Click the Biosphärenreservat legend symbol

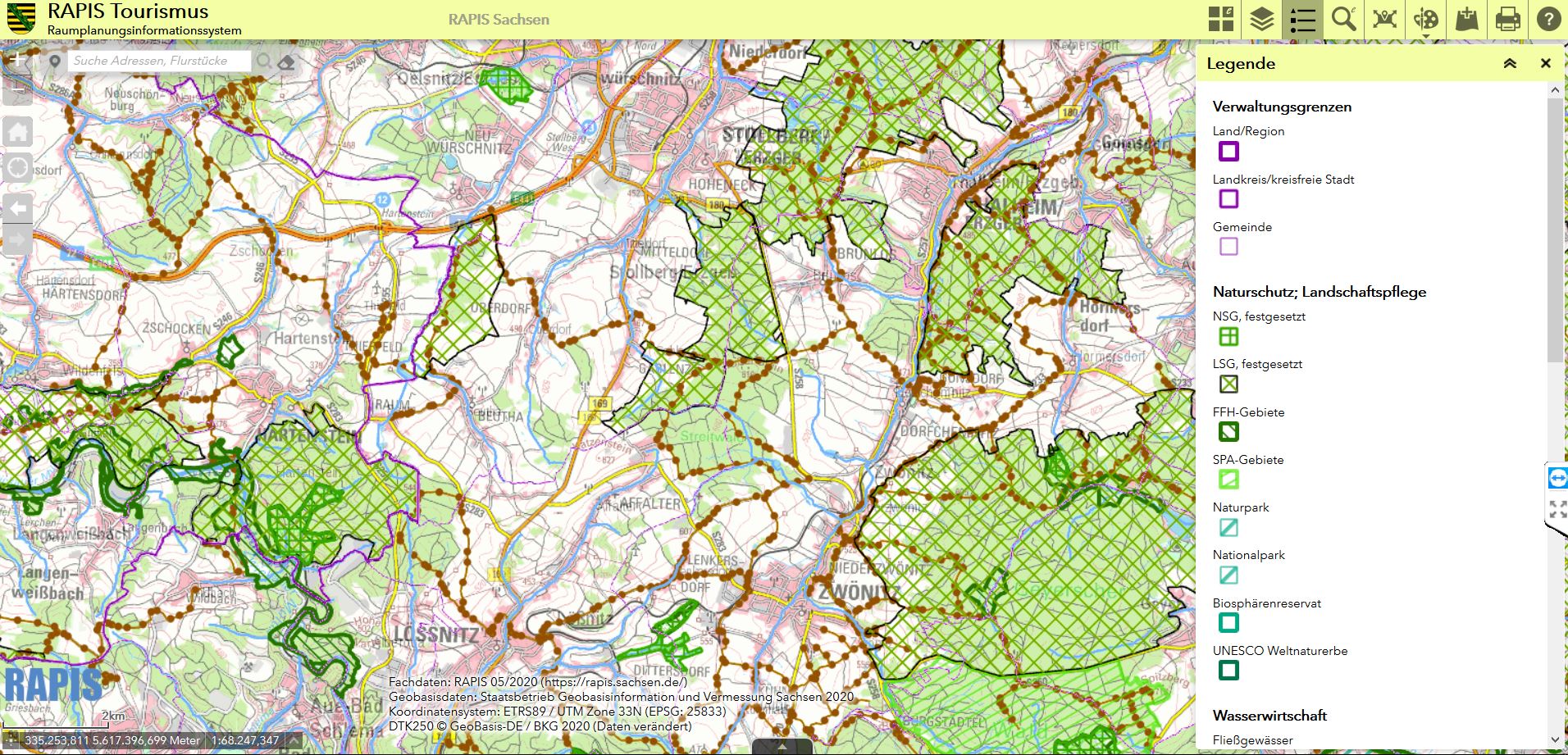pyautogui.click(x=1228, y=622)
